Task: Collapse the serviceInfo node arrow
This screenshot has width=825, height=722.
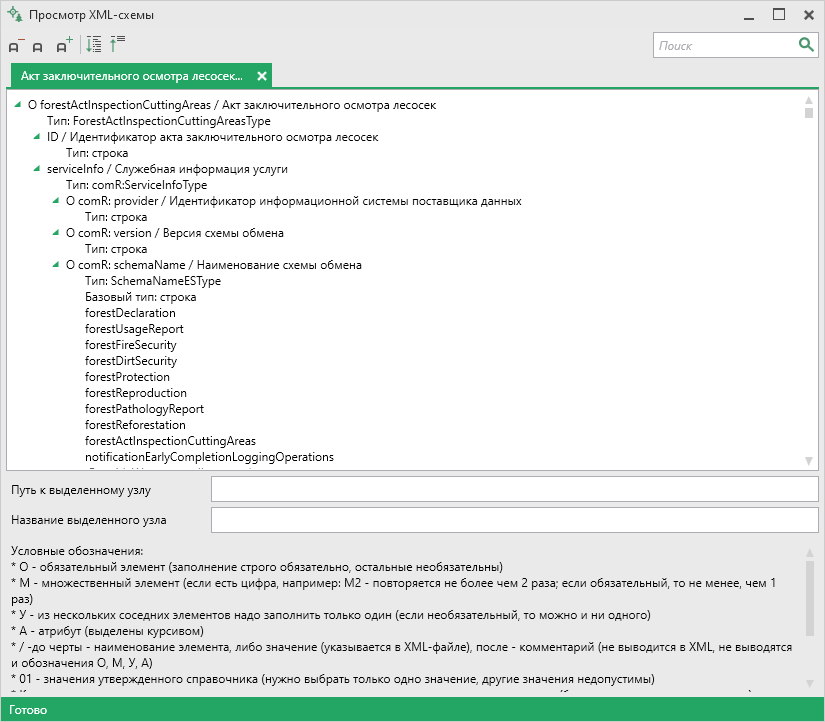Action: pyautogui.click(x=36, y=169)
